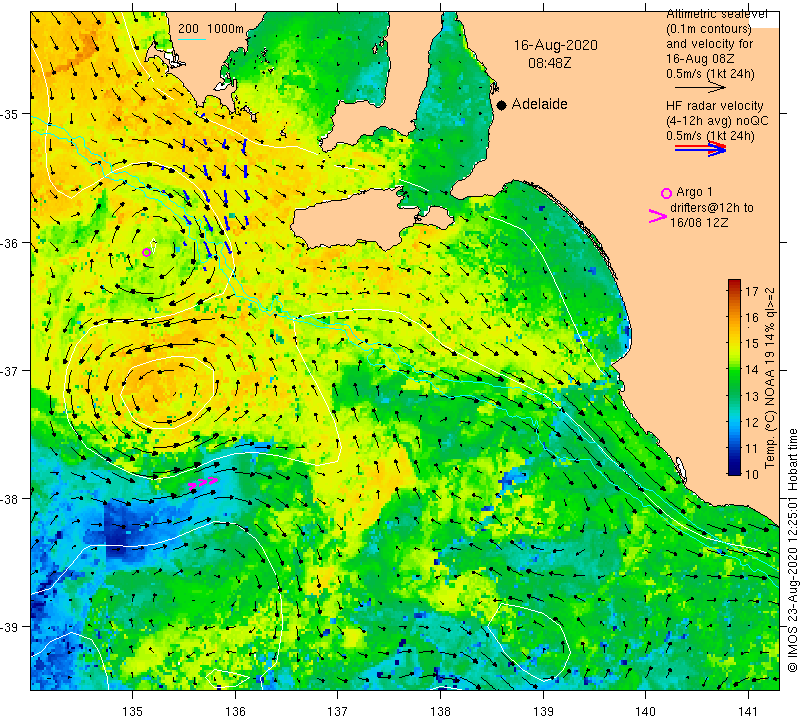Click latitude axis label -38
800x720 pixels.
point(9,499)
